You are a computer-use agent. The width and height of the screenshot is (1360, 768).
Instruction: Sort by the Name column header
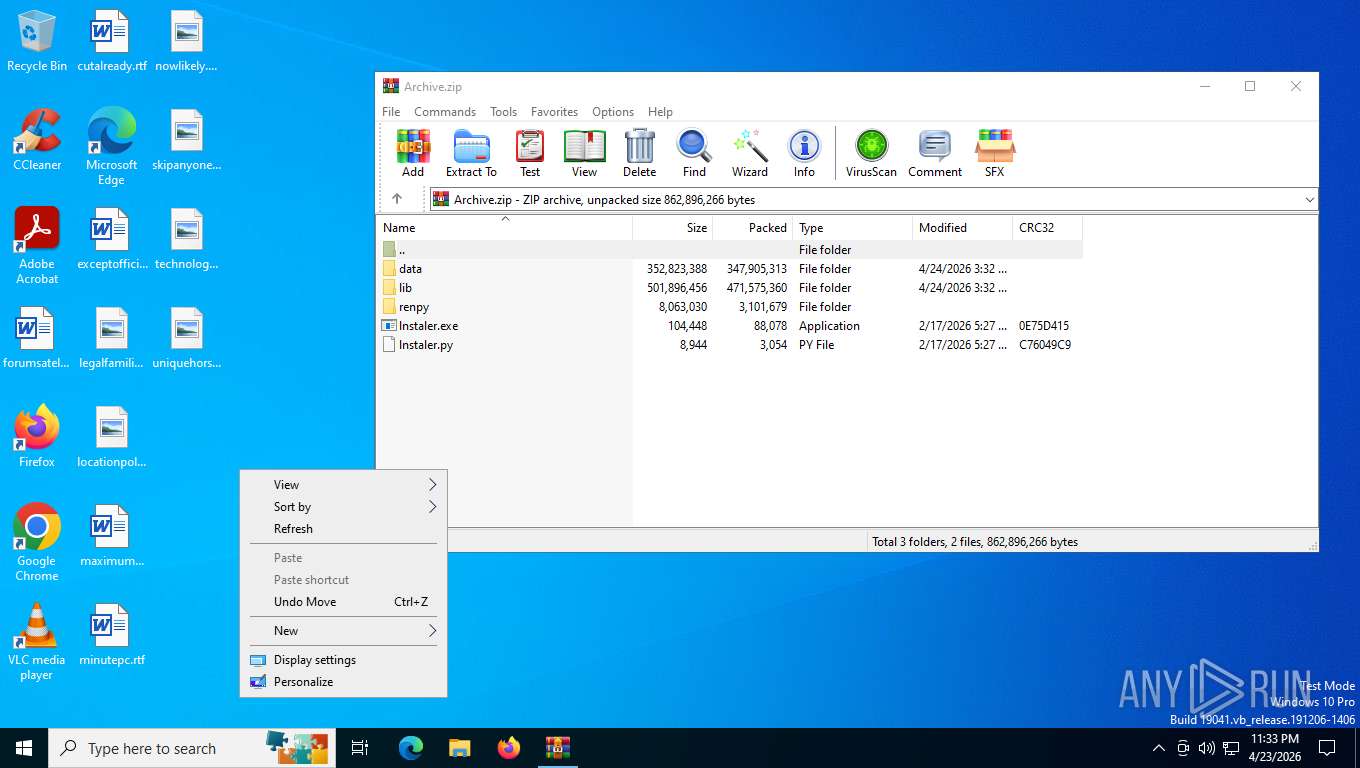coord(505,228)
